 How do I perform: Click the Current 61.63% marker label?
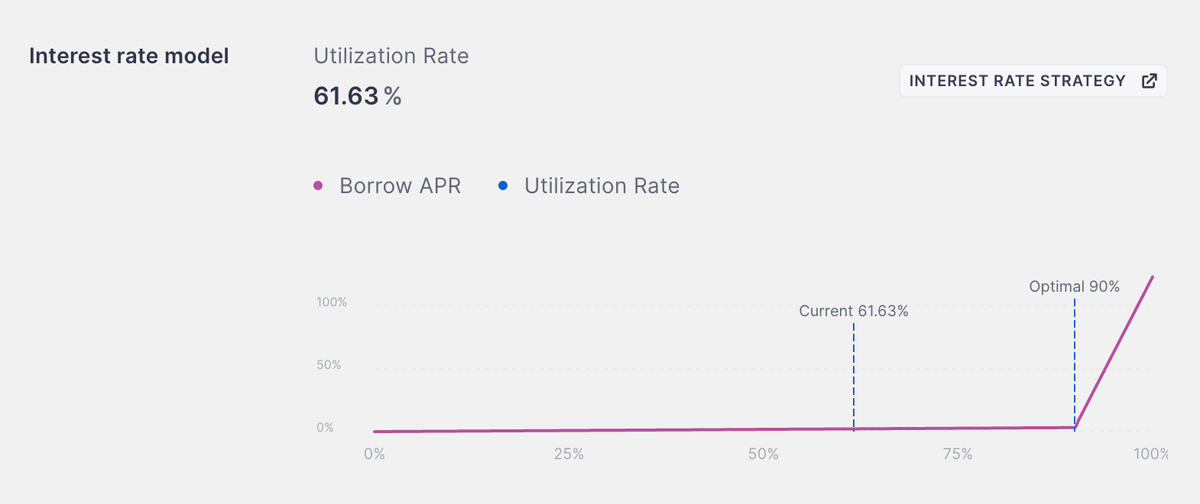(853, 311)
